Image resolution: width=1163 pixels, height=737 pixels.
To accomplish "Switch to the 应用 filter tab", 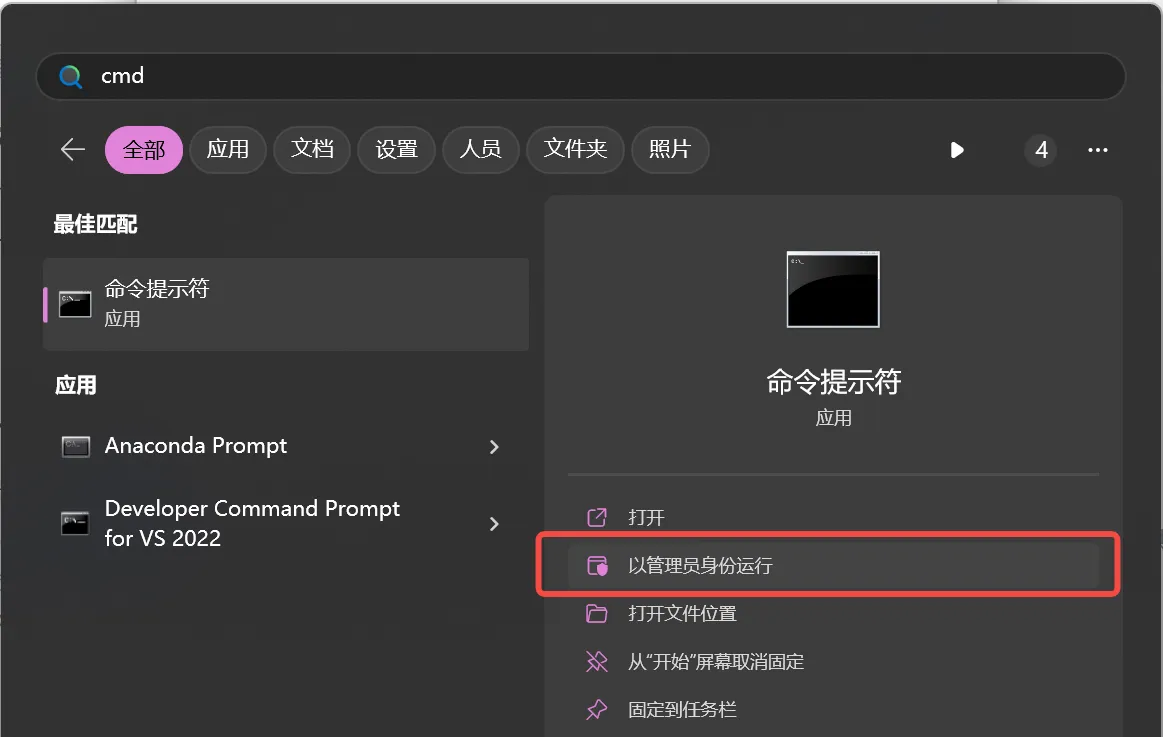I will [x=227, y=150].
